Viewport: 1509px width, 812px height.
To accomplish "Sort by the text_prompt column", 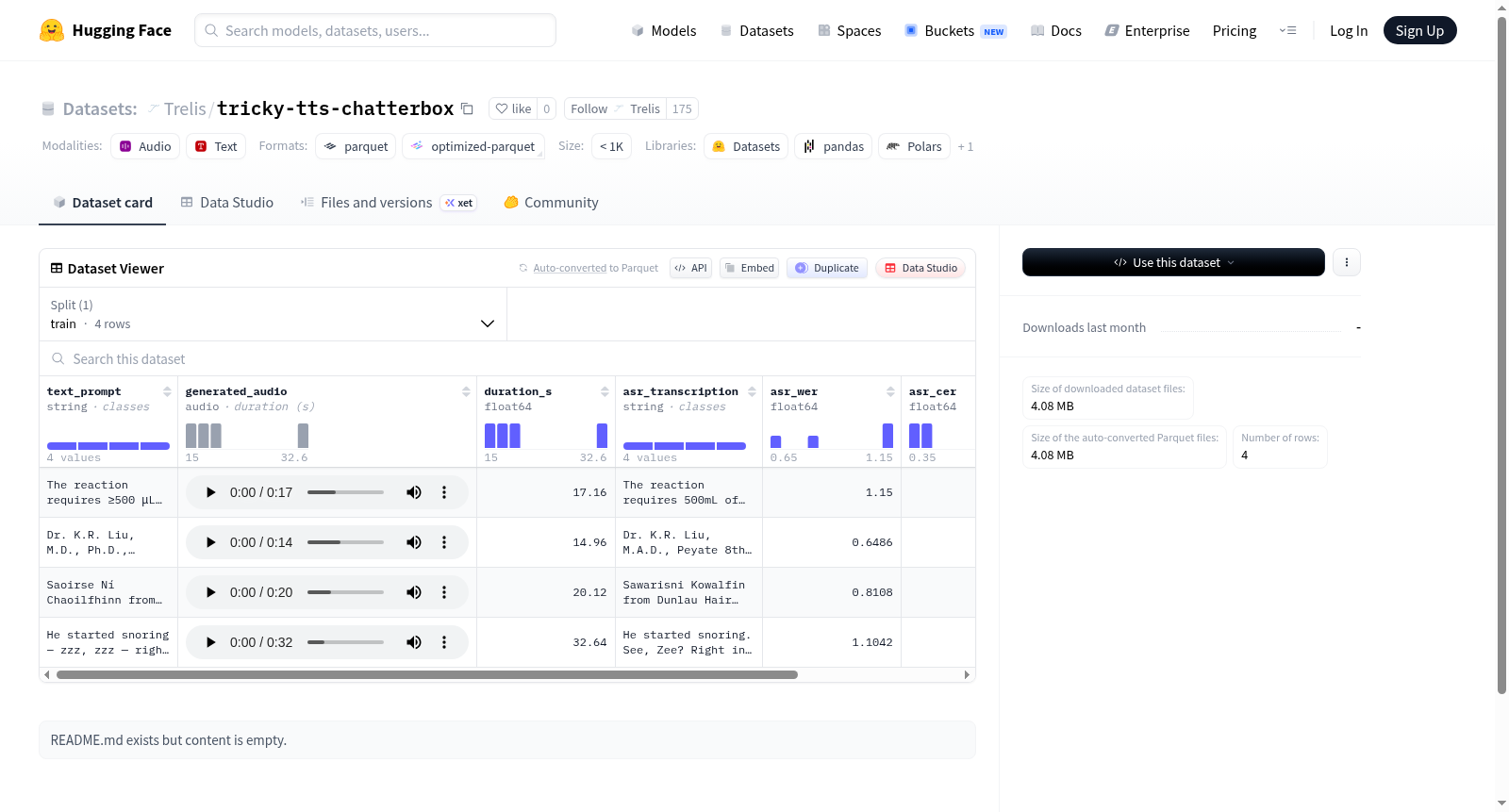I will (167, 391).
